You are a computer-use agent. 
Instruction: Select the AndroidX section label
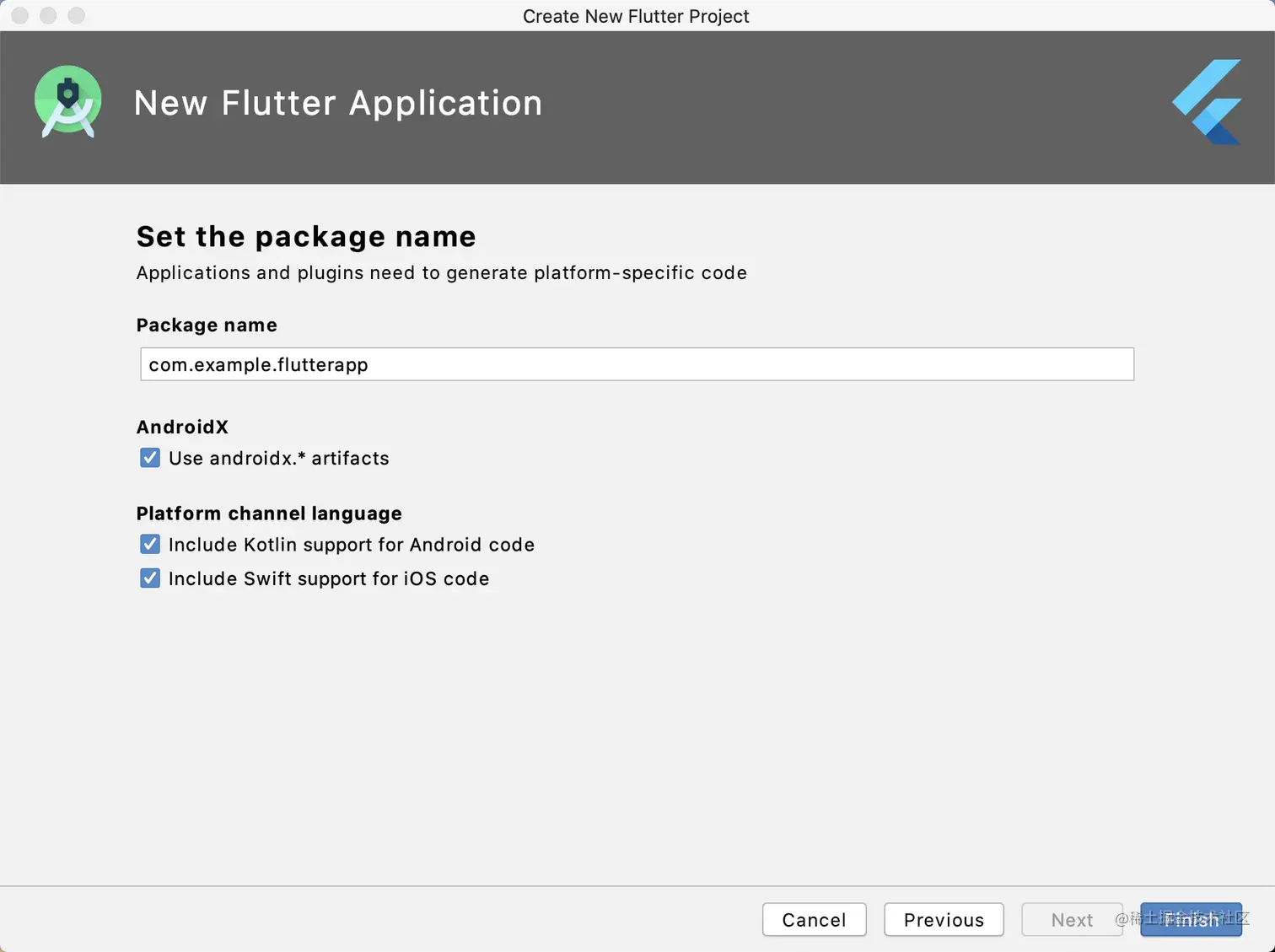(x=182, y=427)
